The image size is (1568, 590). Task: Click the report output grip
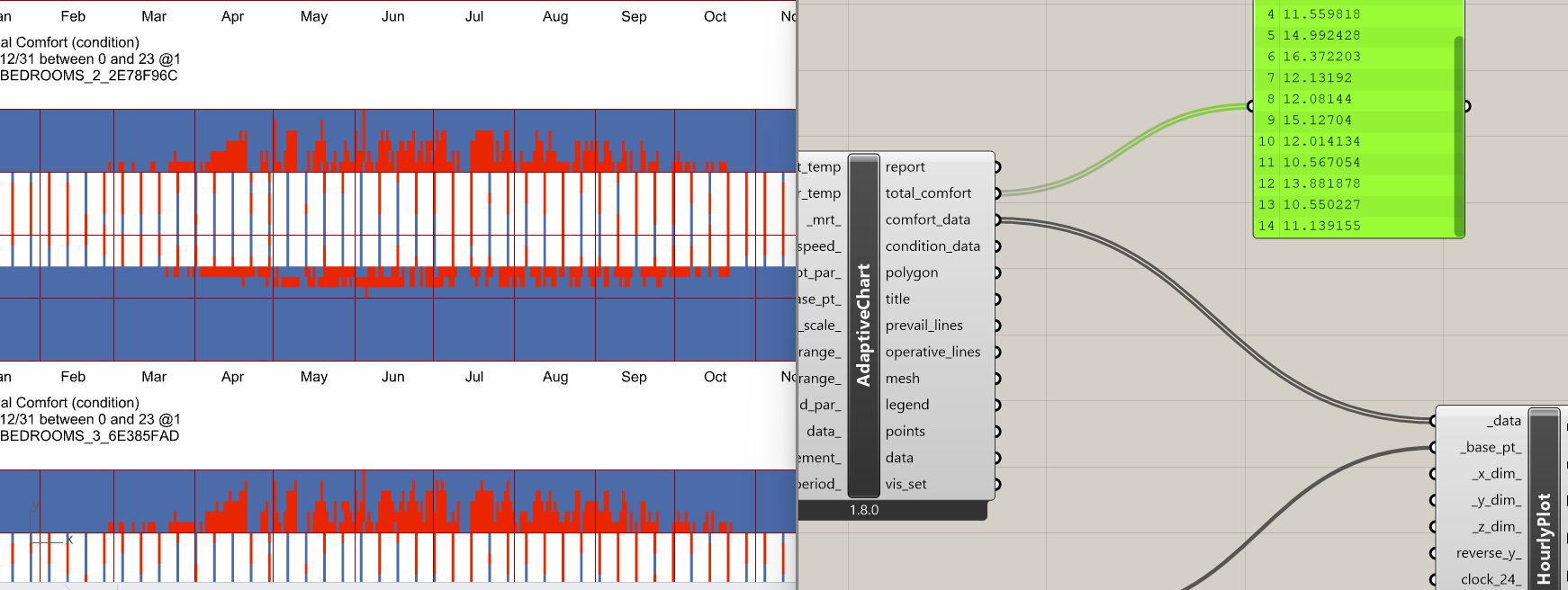click(x=997, y=167)
